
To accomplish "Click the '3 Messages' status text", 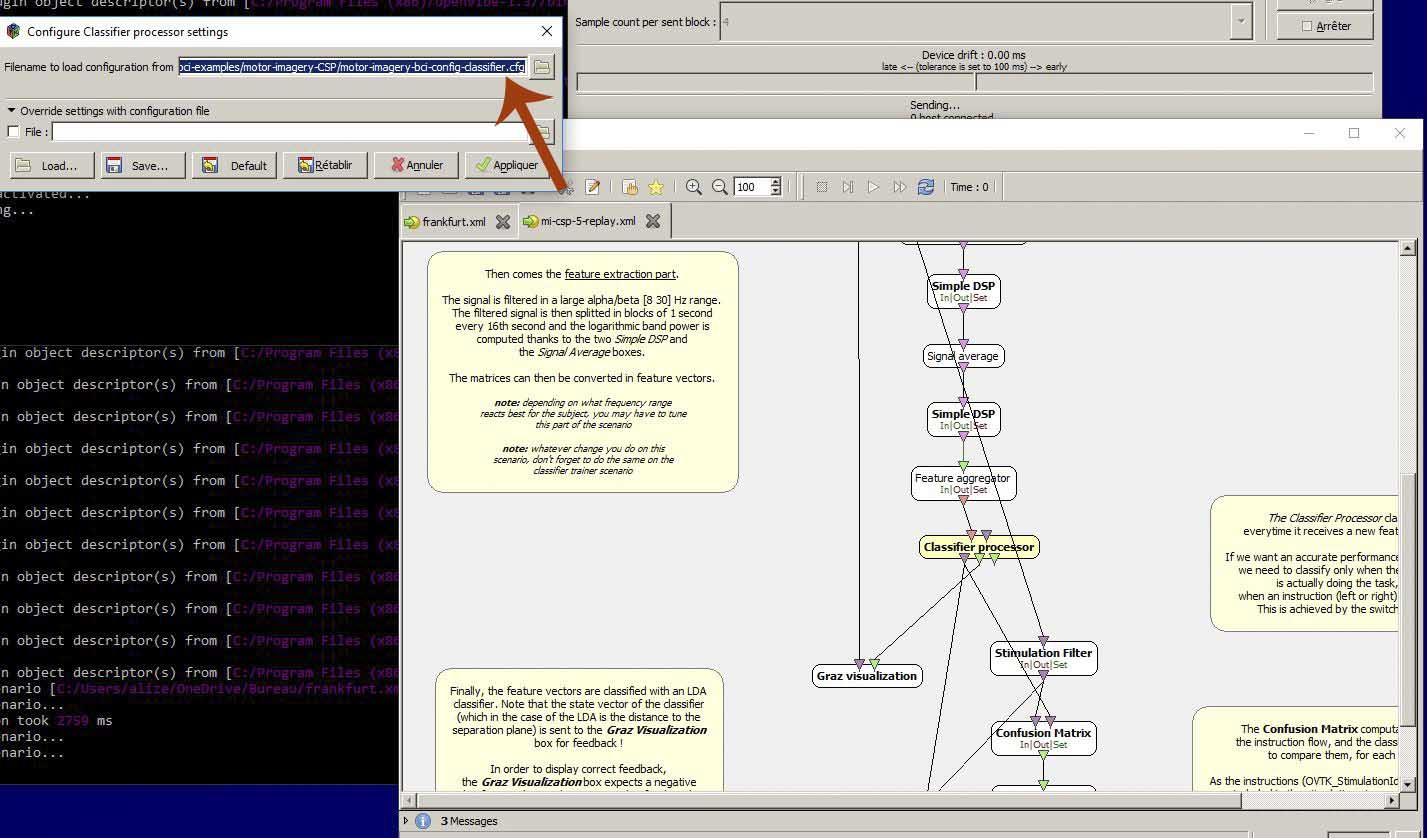I will click(469, 821).
